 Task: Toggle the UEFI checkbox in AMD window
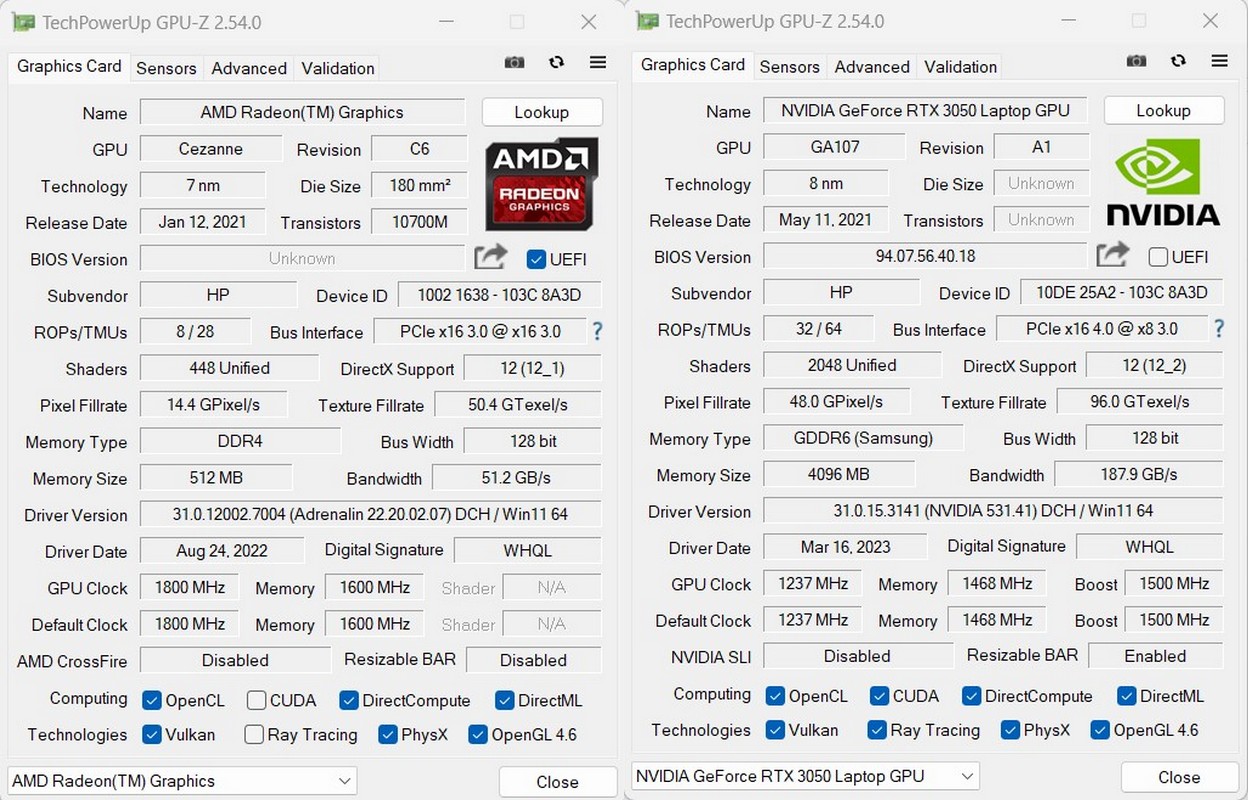coord(536,259)
